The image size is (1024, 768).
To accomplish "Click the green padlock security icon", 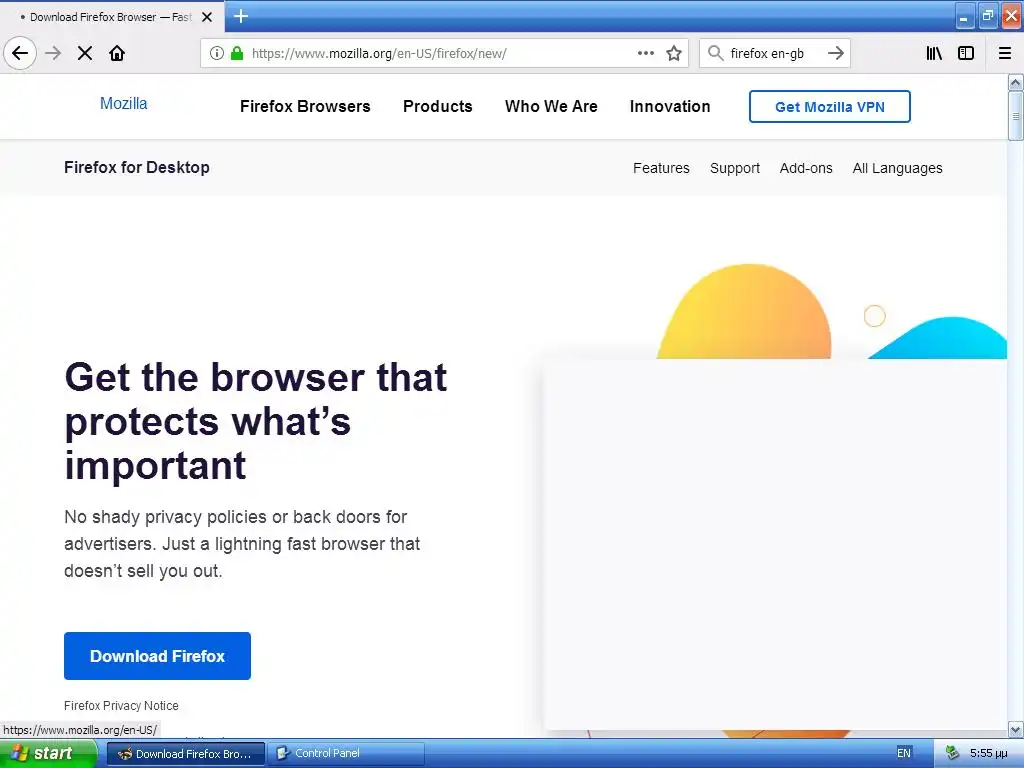I will pos(237,53).
